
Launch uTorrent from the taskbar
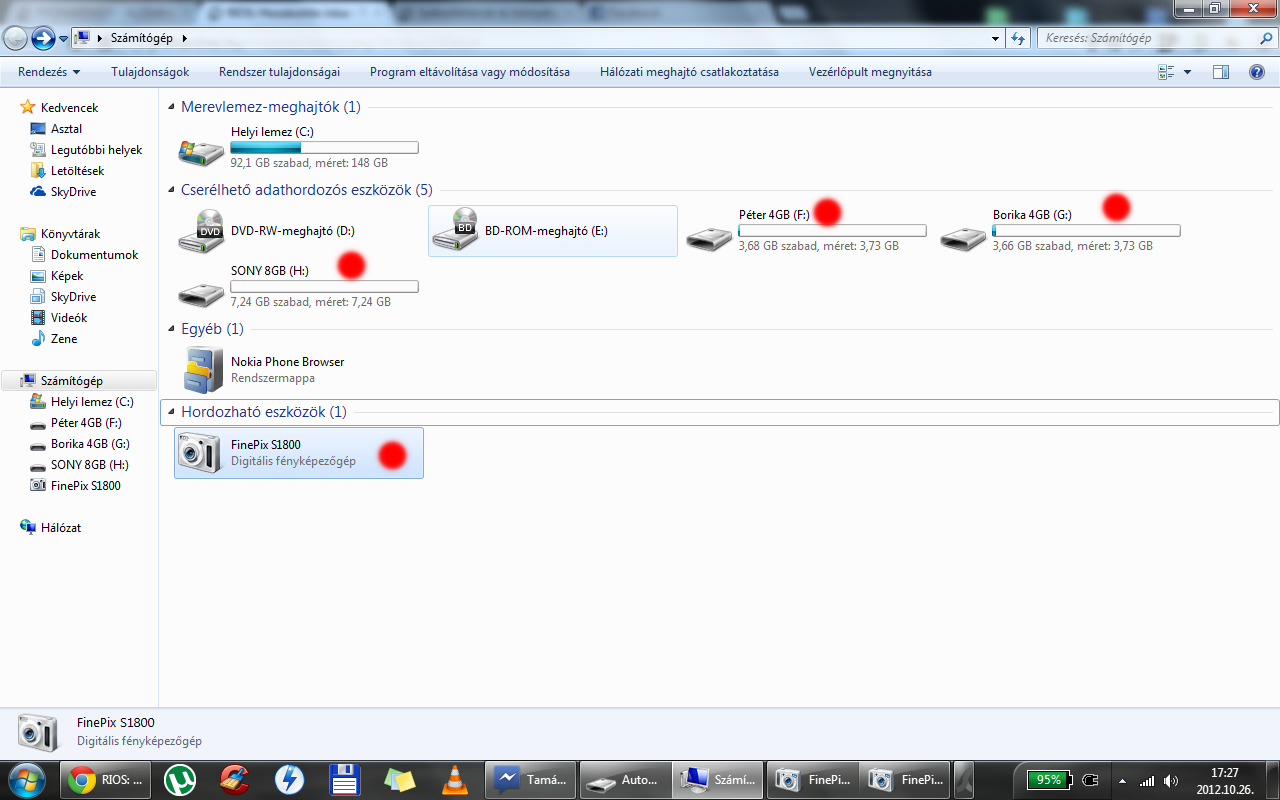pyautogui.click(x=180, y=779)
